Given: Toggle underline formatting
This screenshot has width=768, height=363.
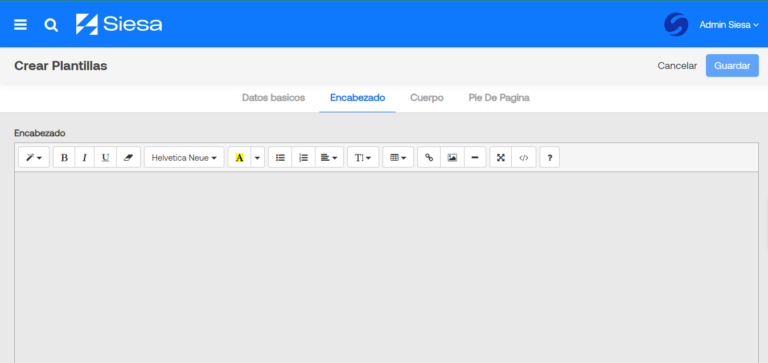Looking at the screenshot, I should coord(105,158).
